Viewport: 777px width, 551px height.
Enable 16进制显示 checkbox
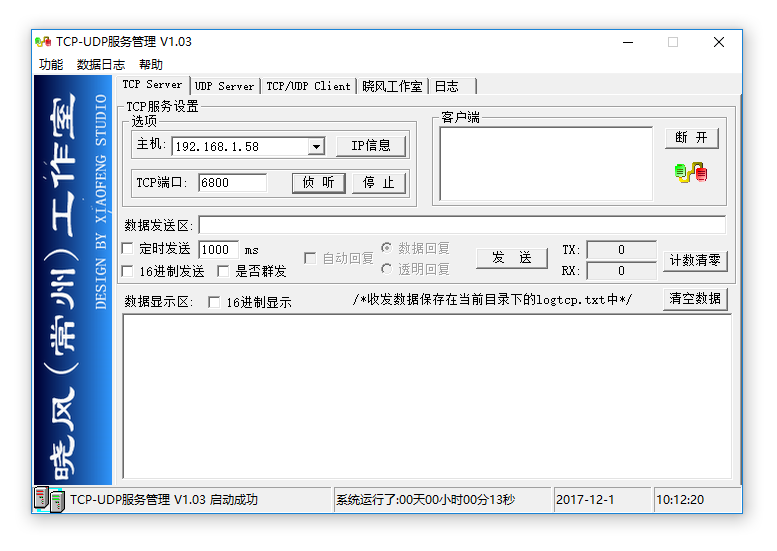214,302
